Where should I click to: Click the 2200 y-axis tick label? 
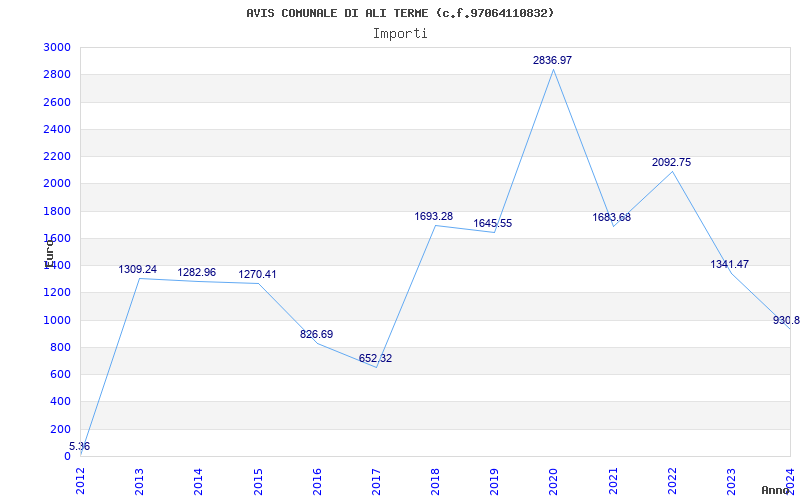[57, 156]
